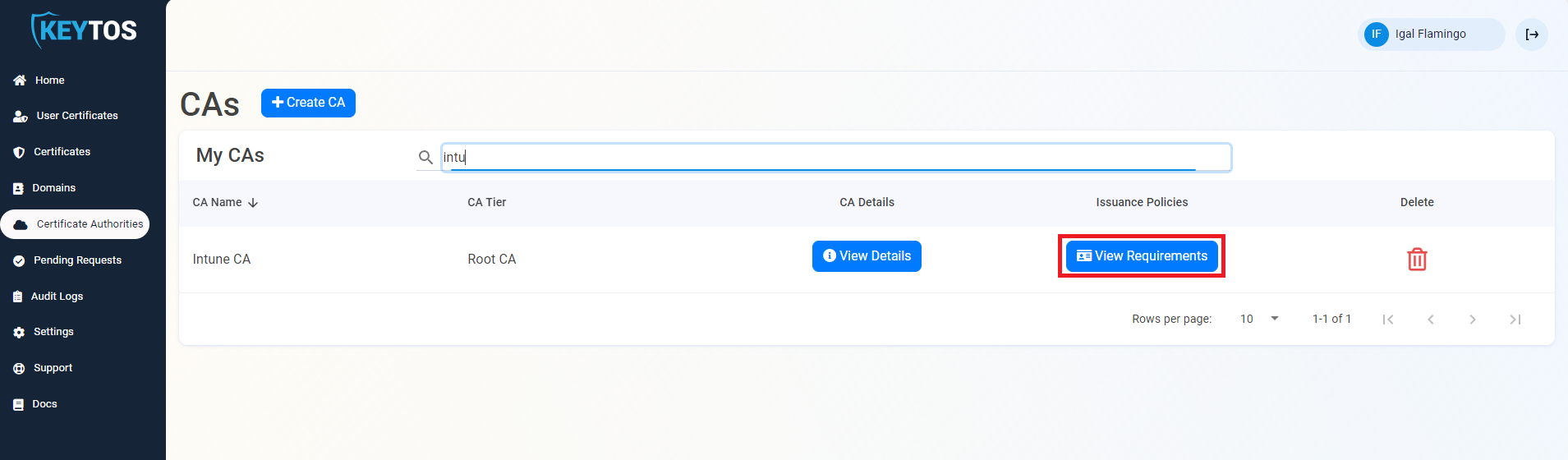
Task: Click the IF user avatar
Action: pos(1377,34)
